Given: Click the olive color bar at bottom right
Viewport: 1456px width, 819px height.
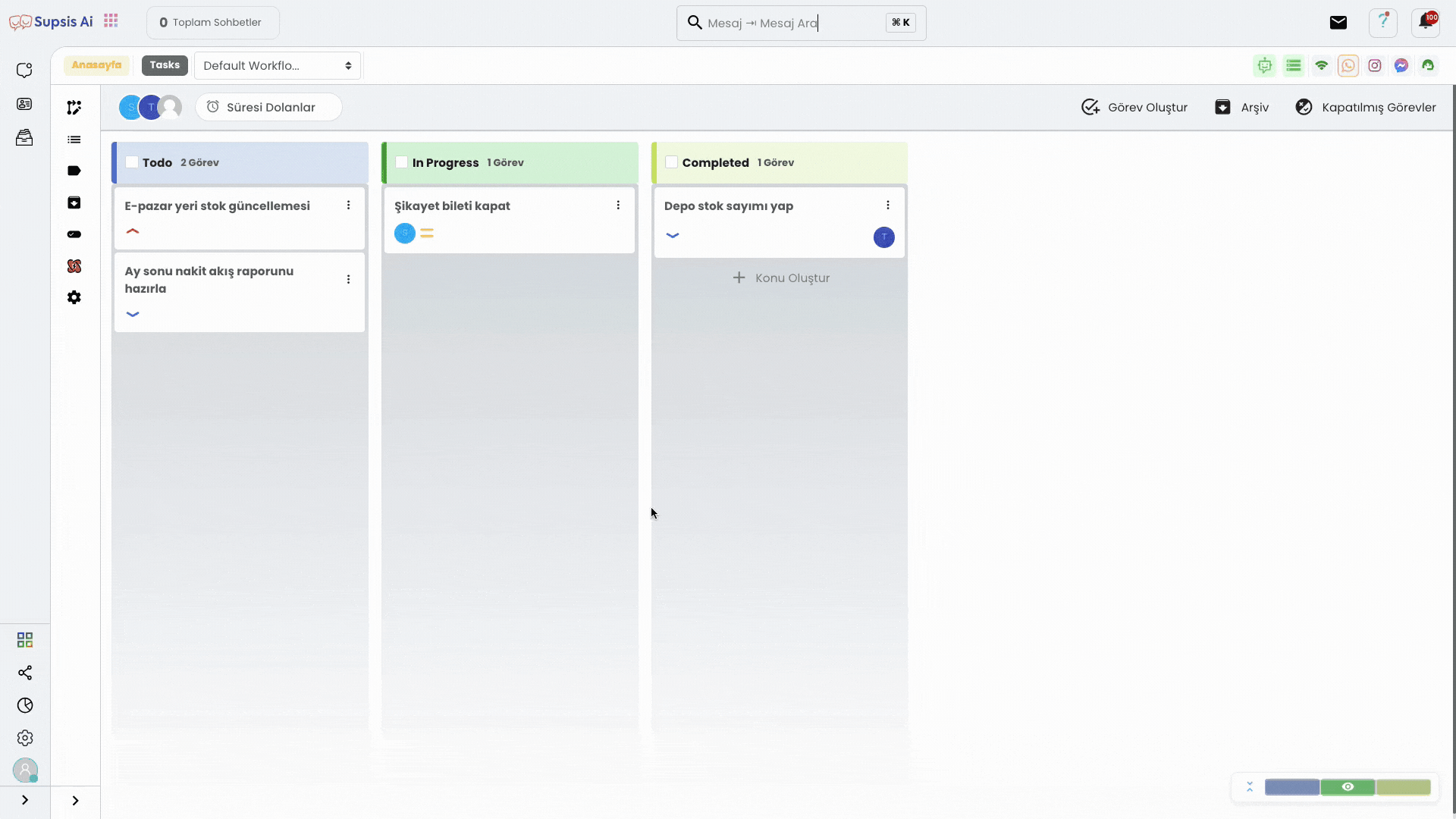Looking at the screenshot, I should [1404, 787].
